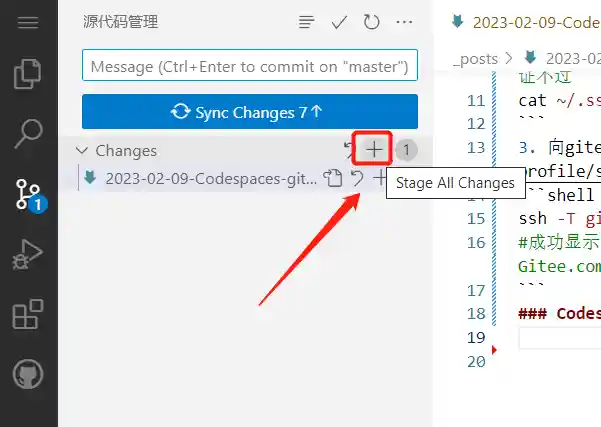Click the Sync Changes 7 button
This screenshot has width=601, height=427.
click(250, 112)
